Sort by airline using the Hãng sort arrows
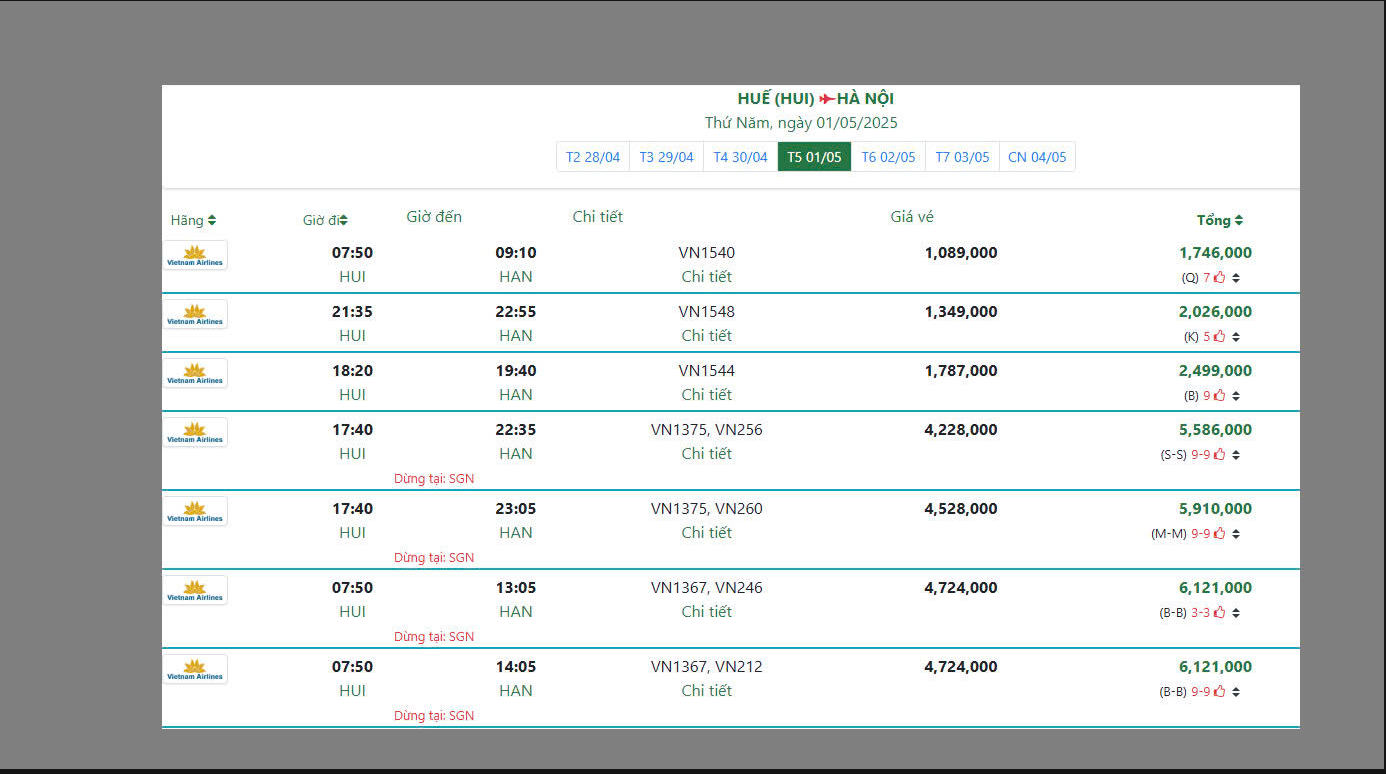This screenshot has height=774, width=1386. click(212, 221)
